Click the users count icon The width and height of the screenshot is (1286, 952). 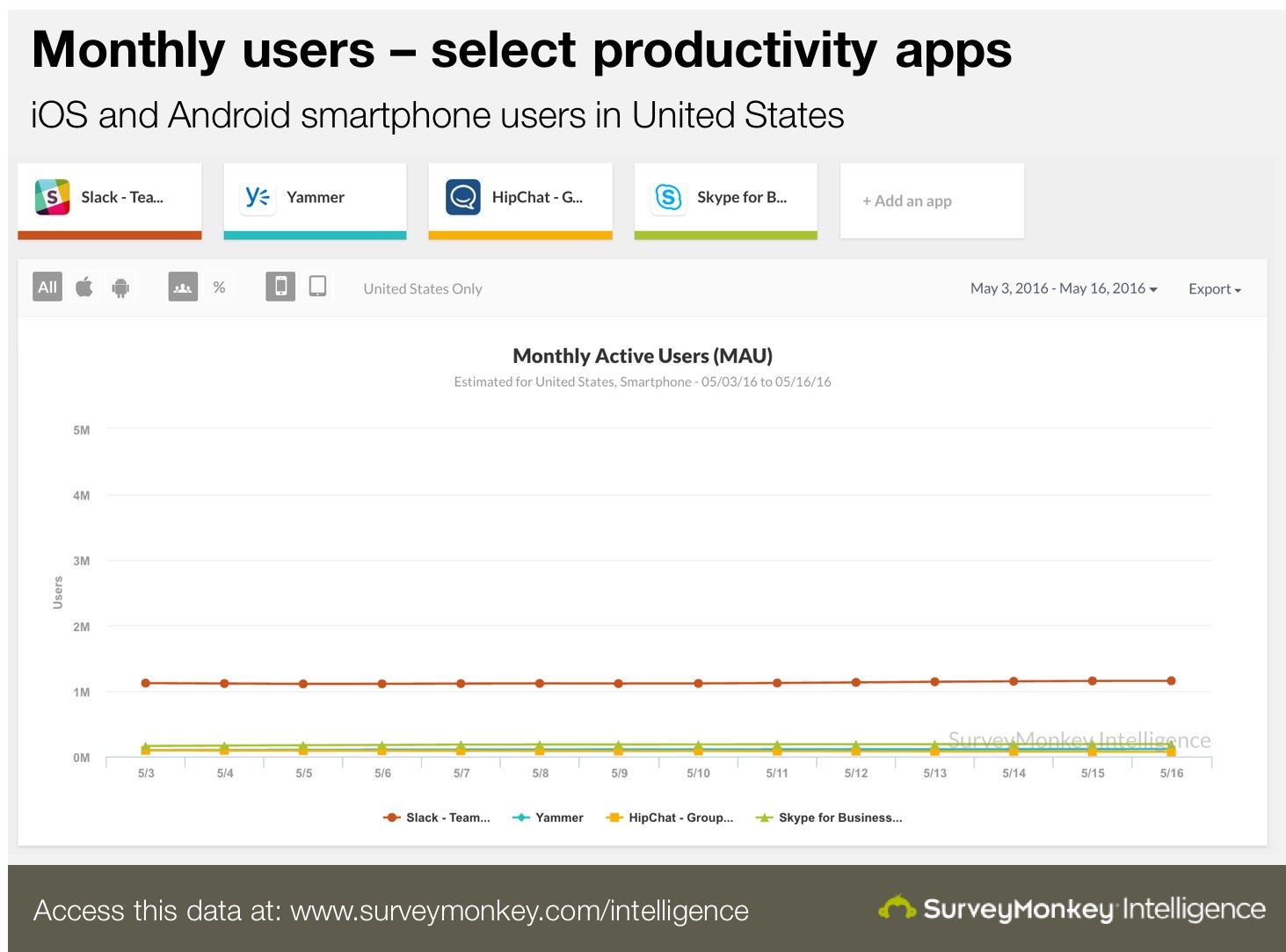pos(184,287)
